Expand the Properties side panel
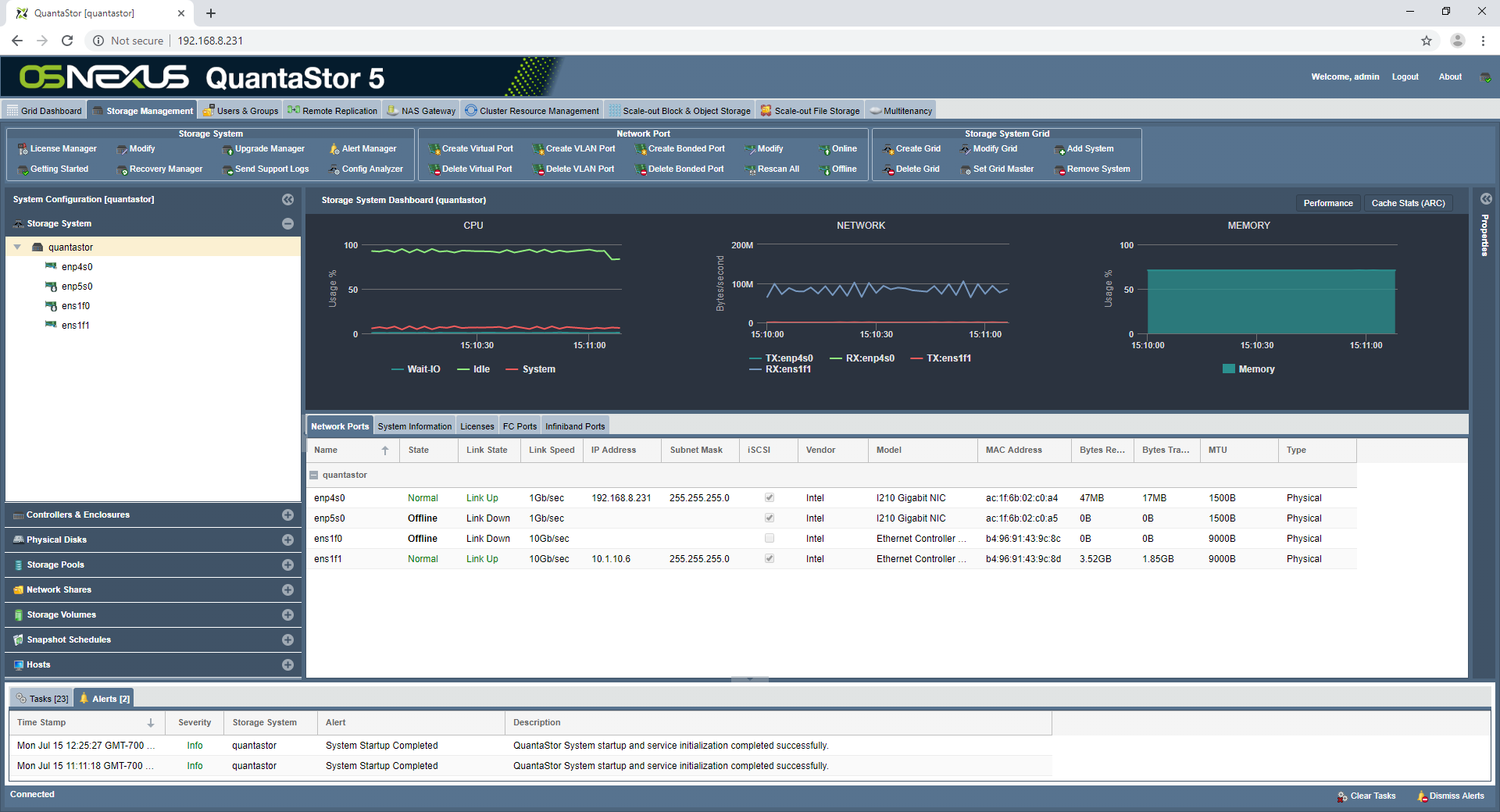Viewport: 1500px width, 812px height. point(1486,198)
